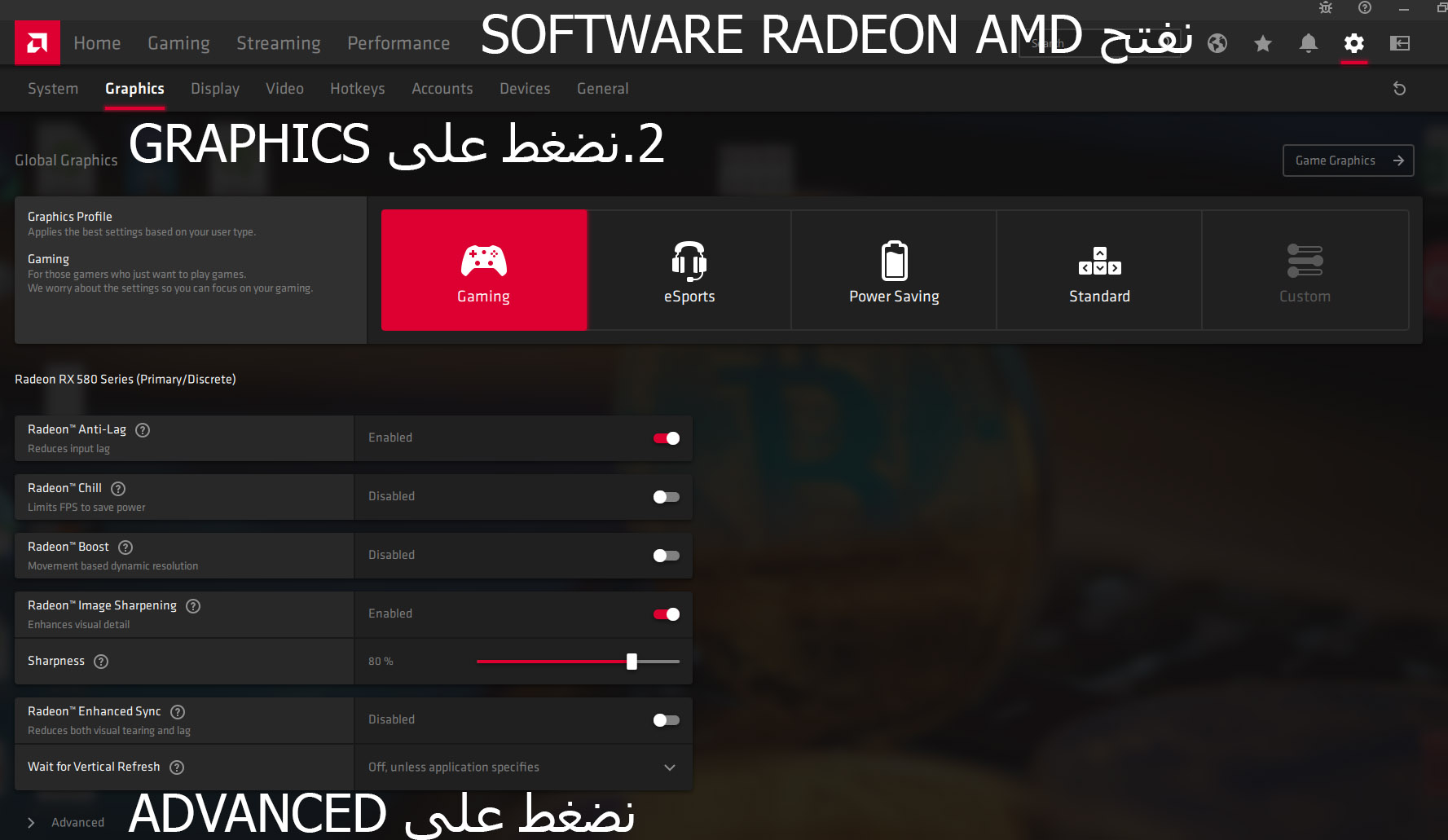1448x840 pixels.
Task: Adjust the Sharpness slider handle
Action: click(632, 662)
